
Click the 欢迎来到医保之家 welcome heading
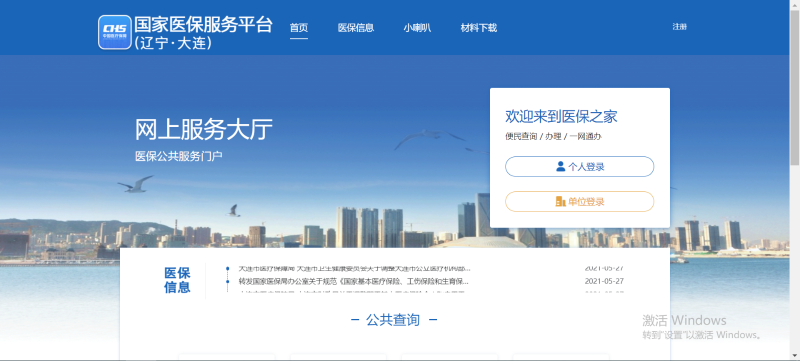561,116
